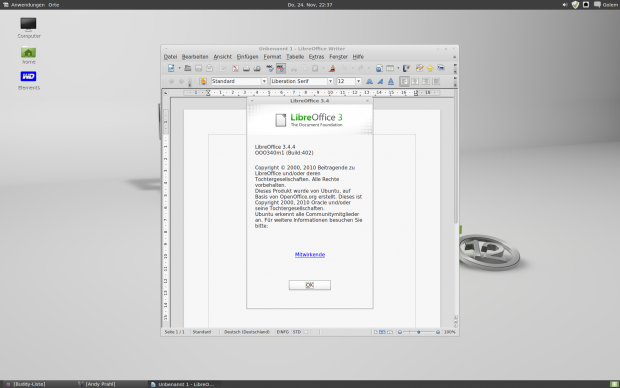
Task: Click the Export as PDF icon
Action: coord(235,68)
